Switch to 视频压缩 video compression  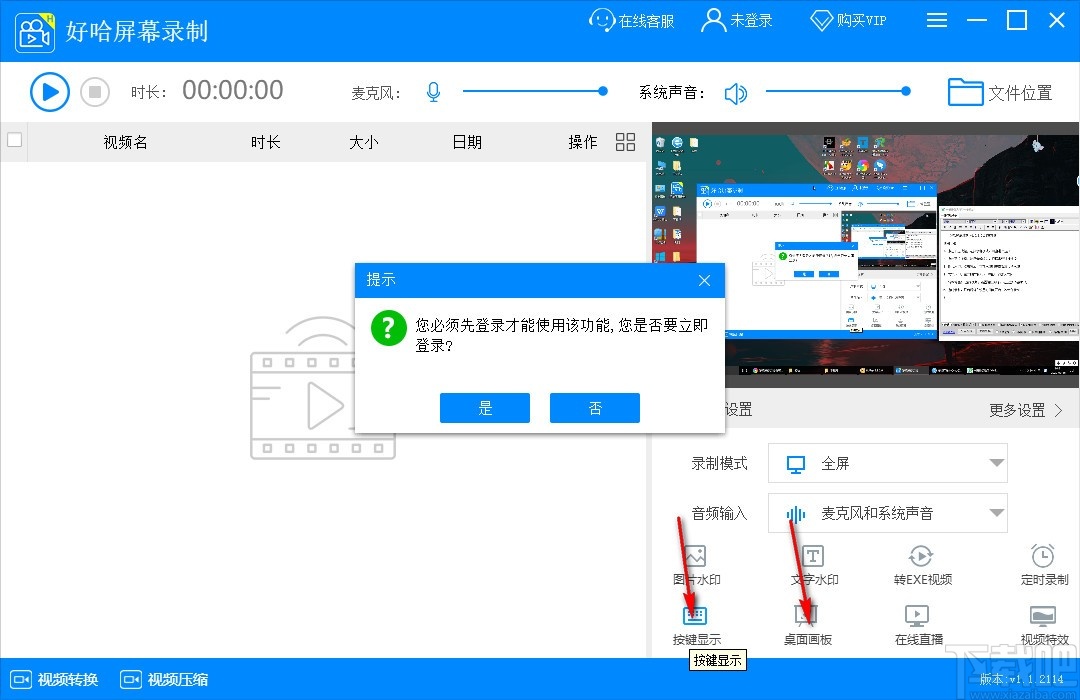click(163, 679)
